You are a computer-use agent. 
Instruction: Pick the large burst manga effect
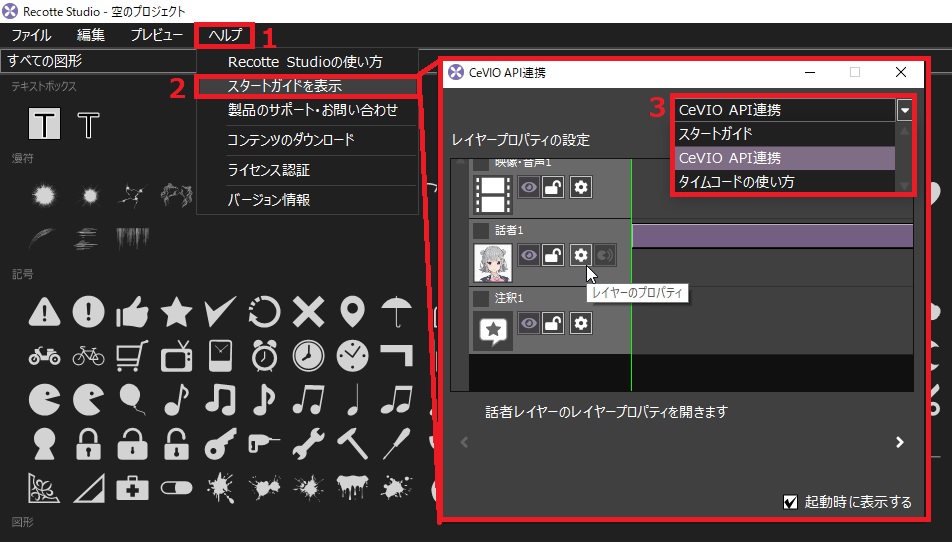coord(44,195)
